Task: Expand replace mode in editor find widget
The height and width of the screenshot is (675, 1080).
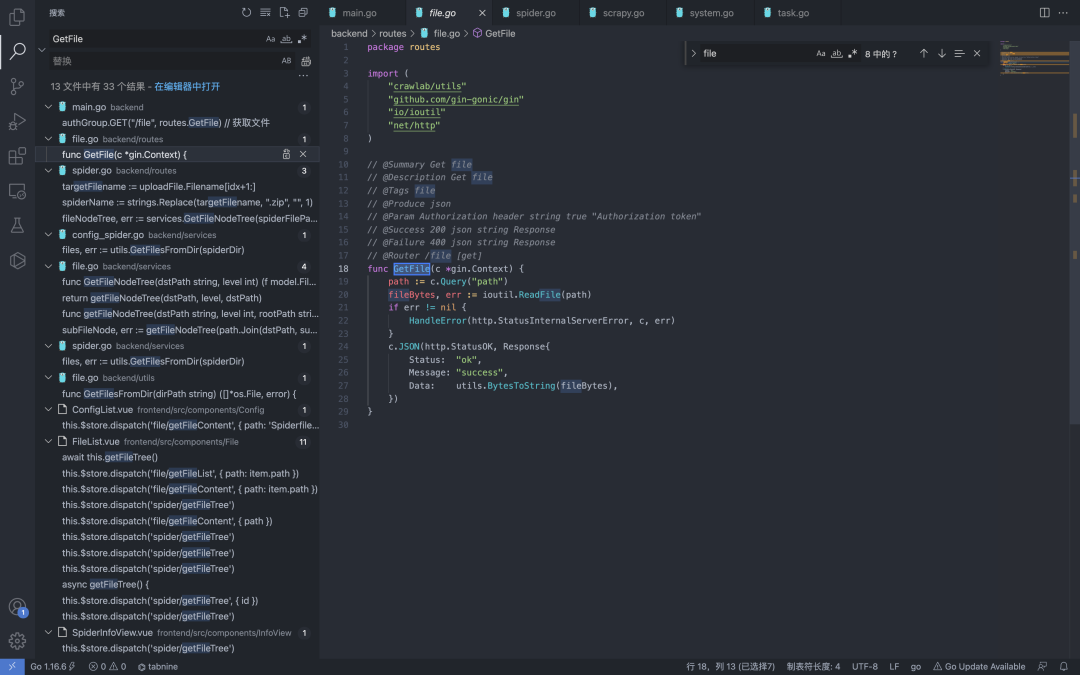Action: [693, 54]
